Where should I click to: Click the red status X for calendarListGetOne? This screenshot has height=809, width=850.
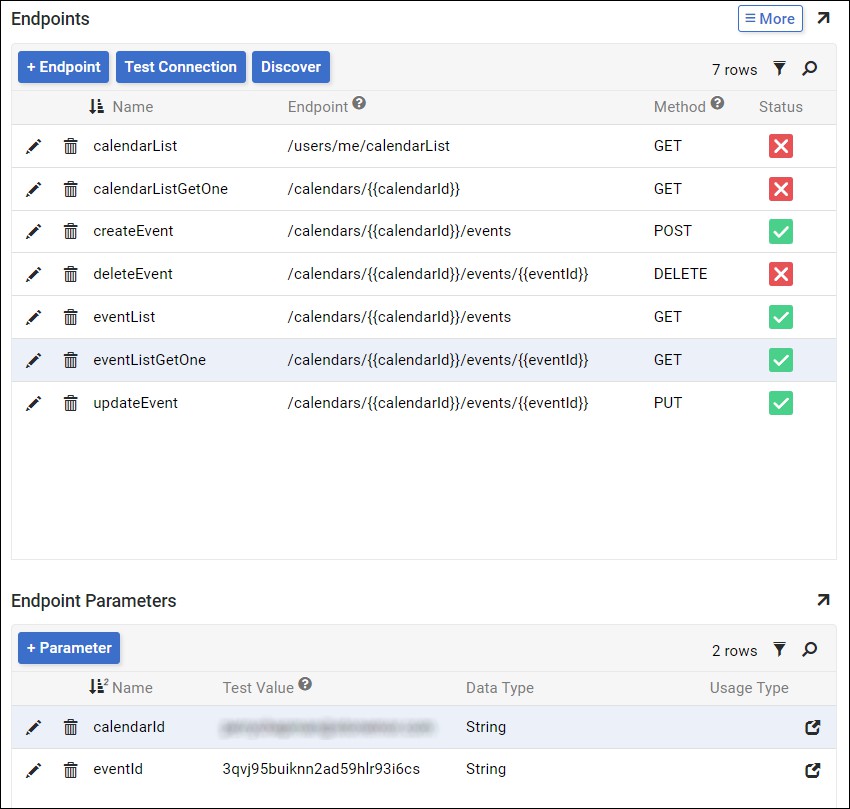click(781, 188)
